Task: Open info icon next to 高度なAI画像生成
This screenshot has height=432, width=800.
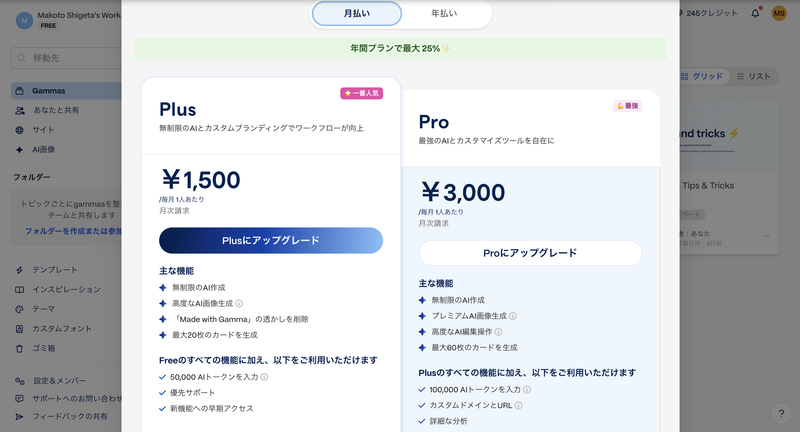Action: tap(239, 303)
